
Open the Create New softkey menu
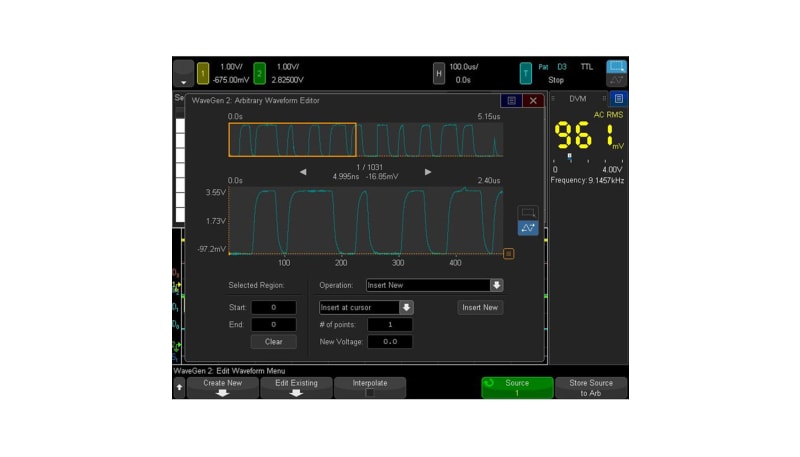pos(222,388)
